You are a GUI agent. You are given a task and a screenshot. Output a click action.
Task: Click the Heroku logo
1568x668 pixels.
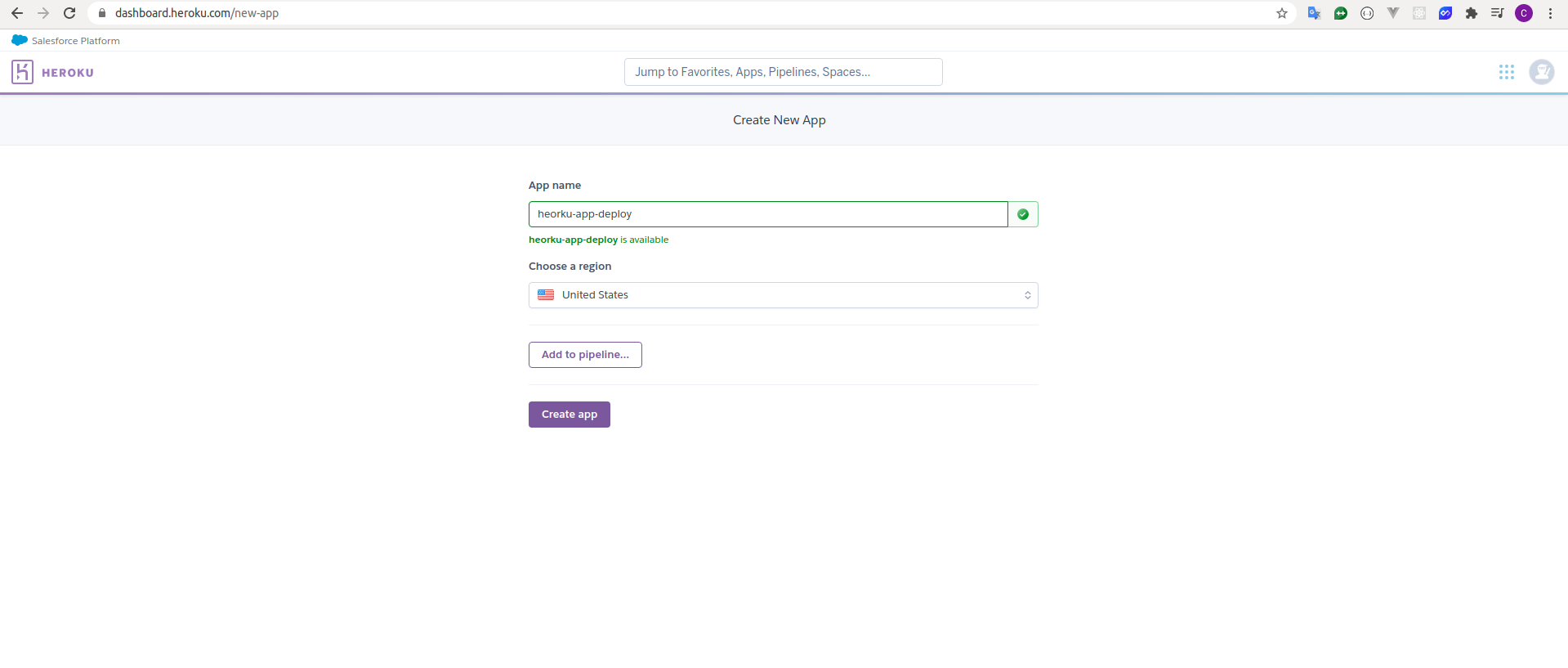(x=53, y=72)
